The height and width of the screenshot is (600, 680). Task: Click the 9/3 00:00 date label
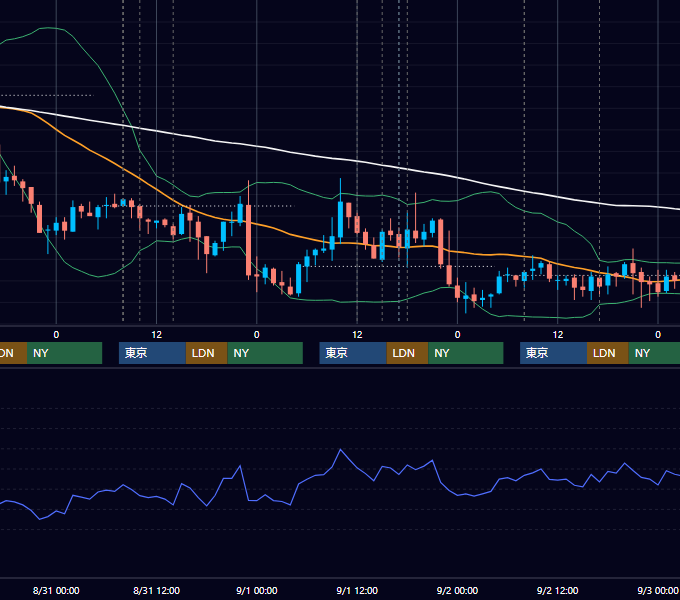tap(657, 590)
